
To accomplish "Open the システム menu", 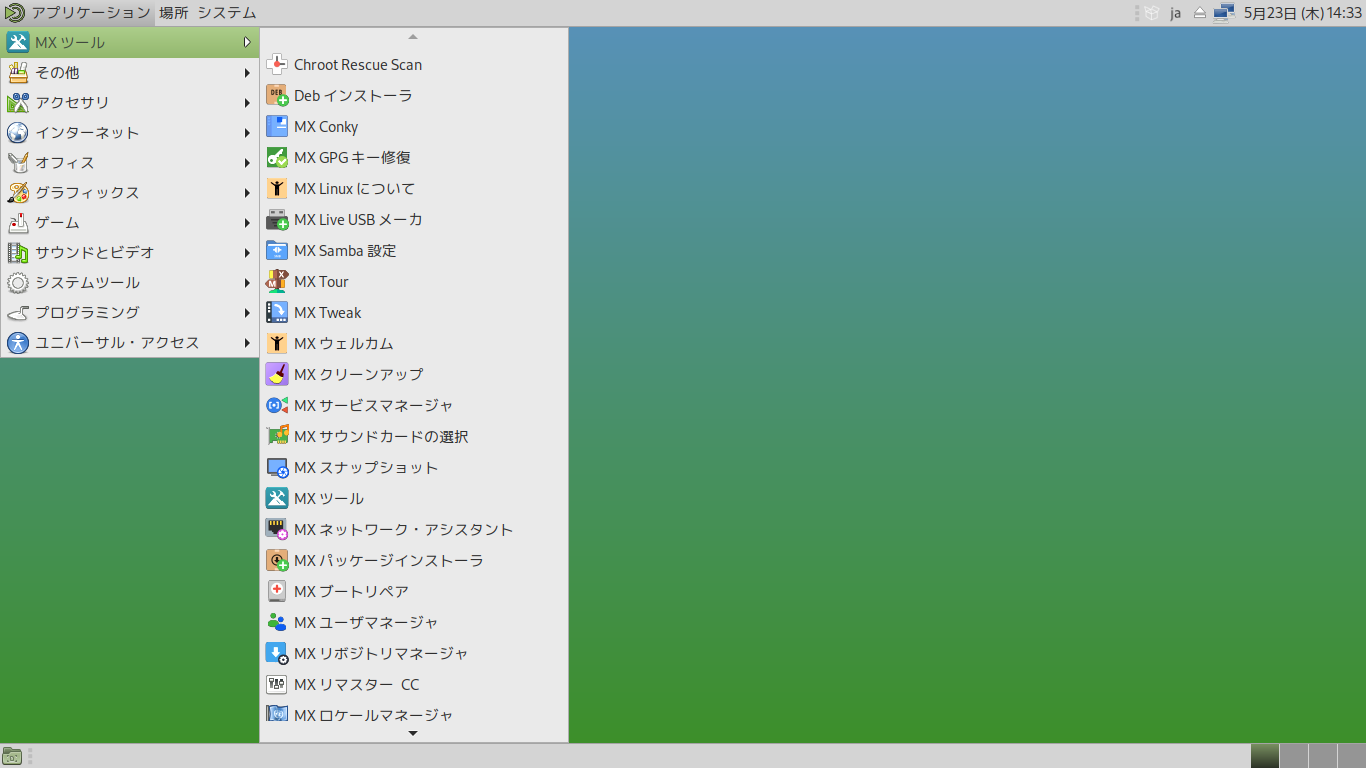I will (x=227, y=13).
